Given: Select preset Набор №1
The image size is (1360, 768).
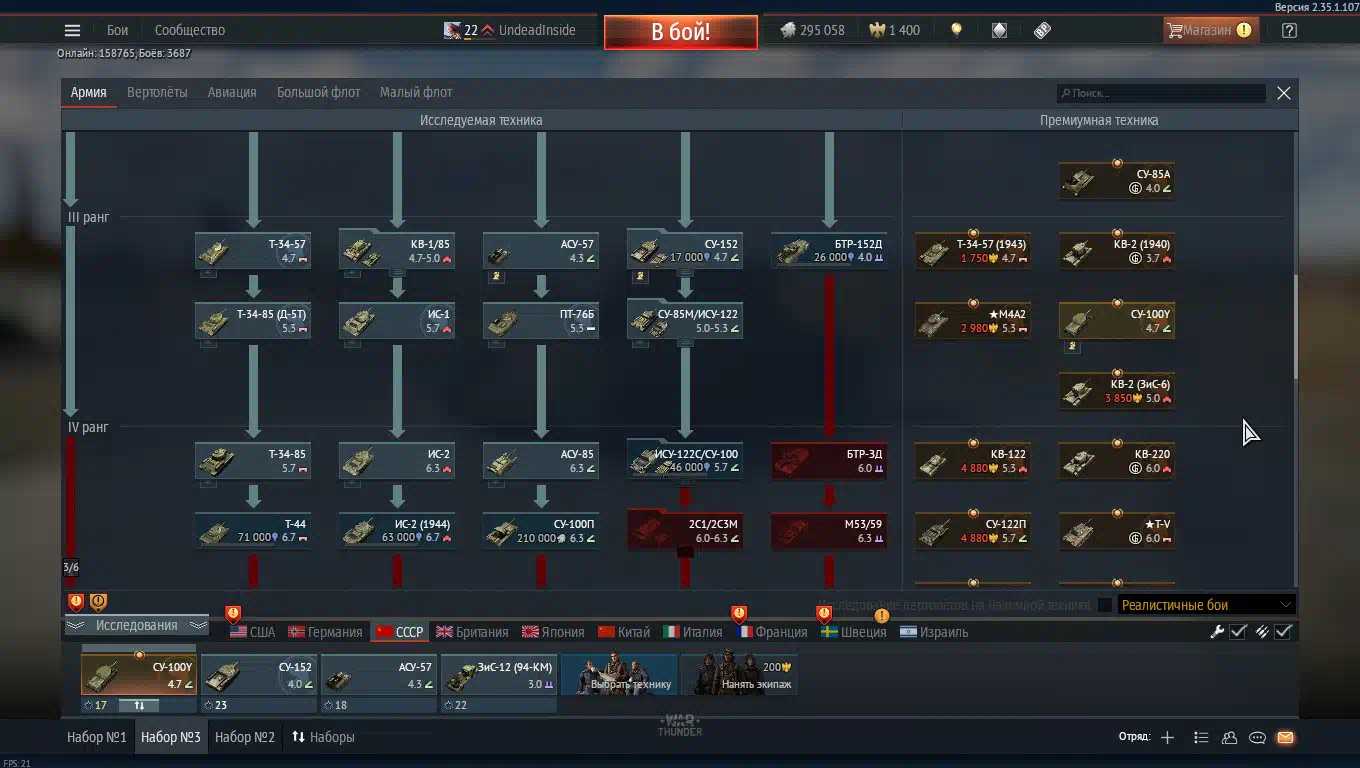Looking at the screenshot, I should tap(97, 737).
